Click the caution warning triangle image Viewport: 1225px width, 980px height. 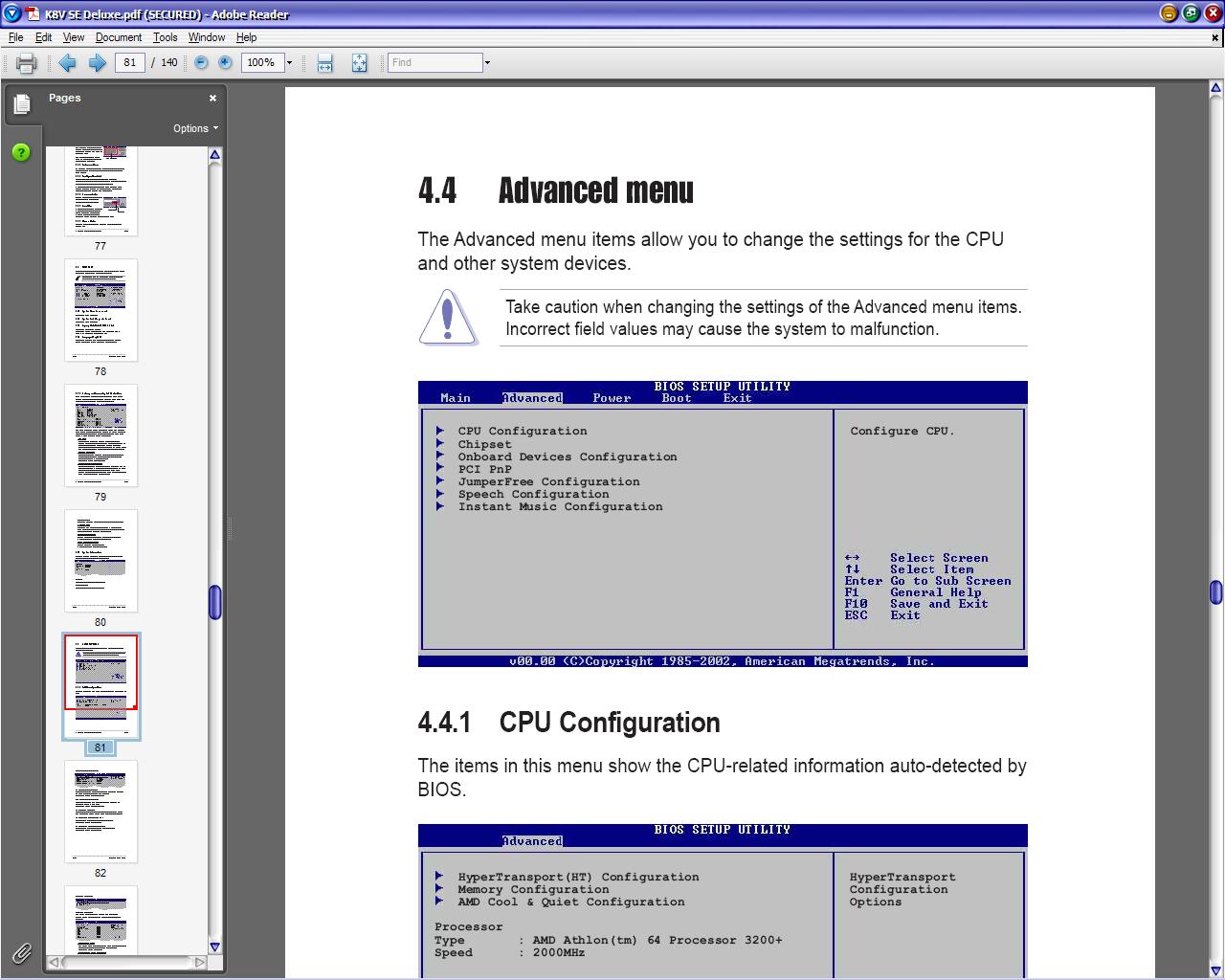click(448, 317)
